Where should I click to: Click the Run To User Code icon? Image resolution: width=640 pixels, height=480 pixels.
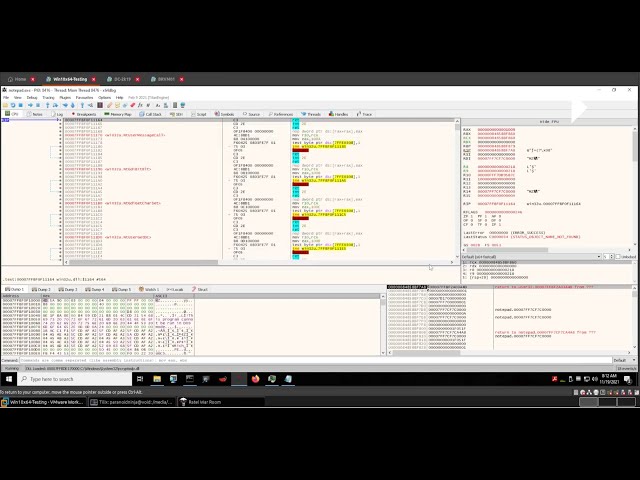click(90, 105)
